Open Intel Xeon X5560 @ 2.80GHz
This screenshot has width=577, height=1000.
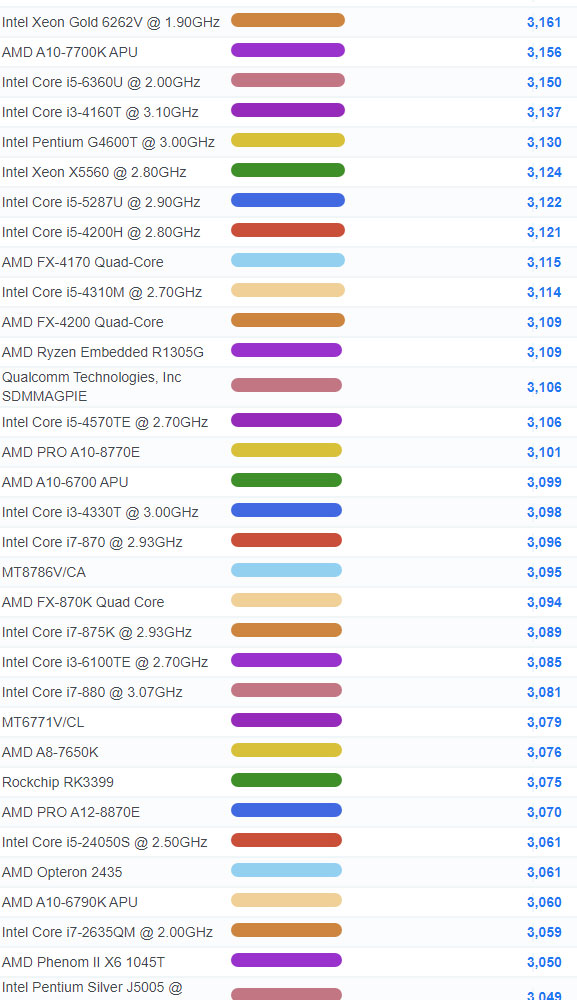coord(94,172)
